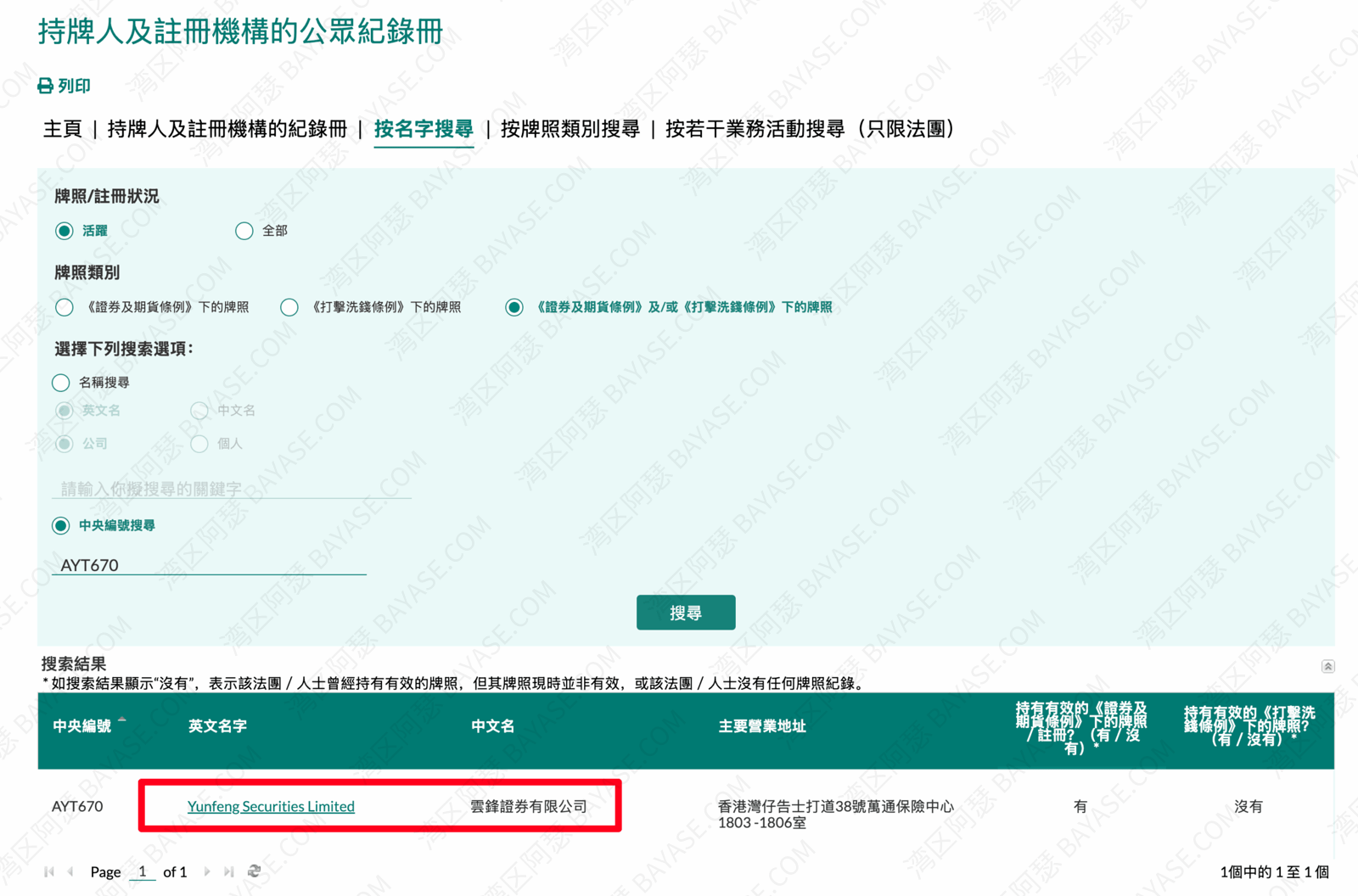The height and width of the screenshot is (896, 1358).
Task: Go to previous page arrow icon
Action: (x=70, y=871)
